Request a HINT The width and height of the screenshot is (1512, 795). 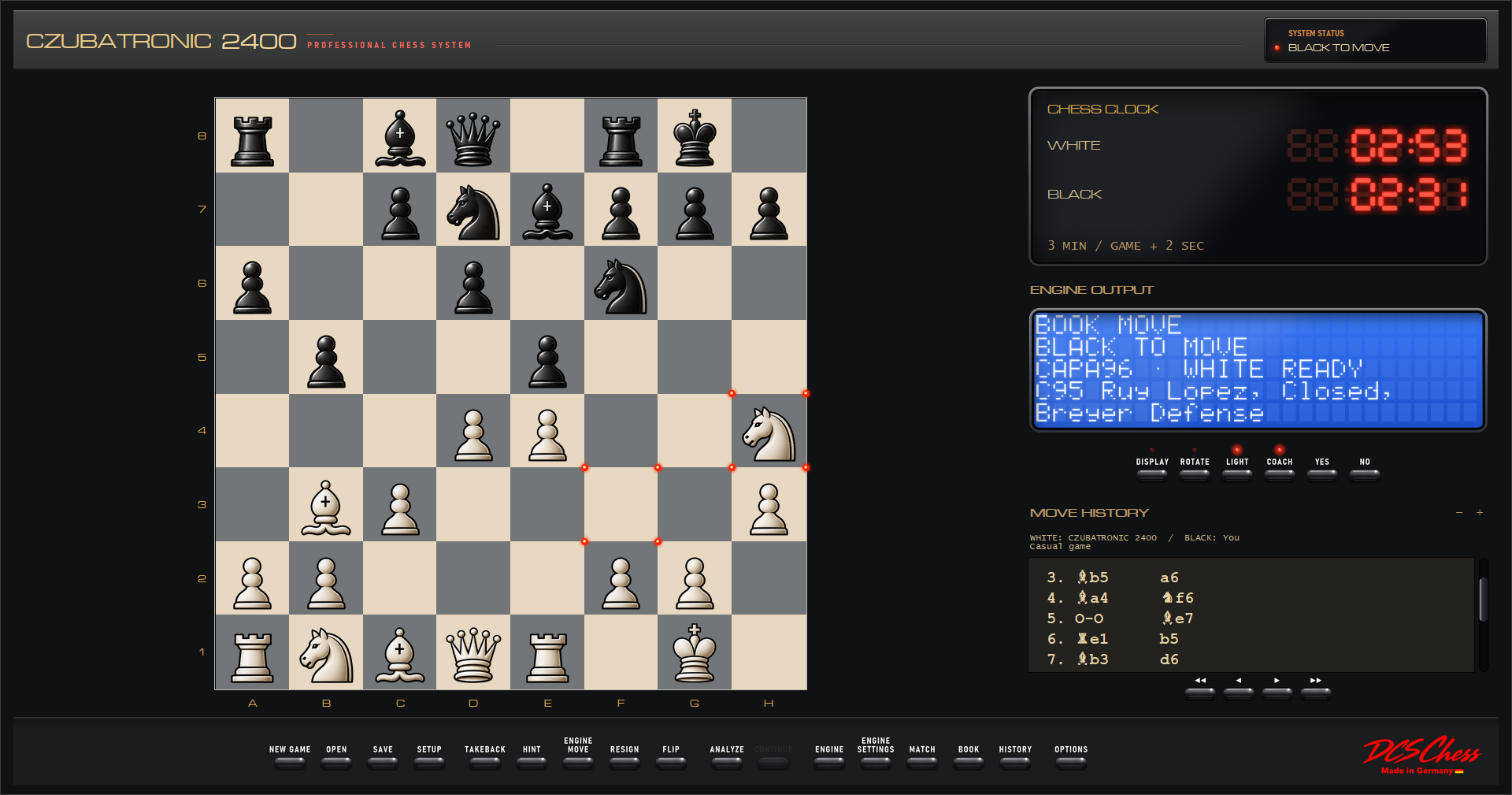coord(532,762)
